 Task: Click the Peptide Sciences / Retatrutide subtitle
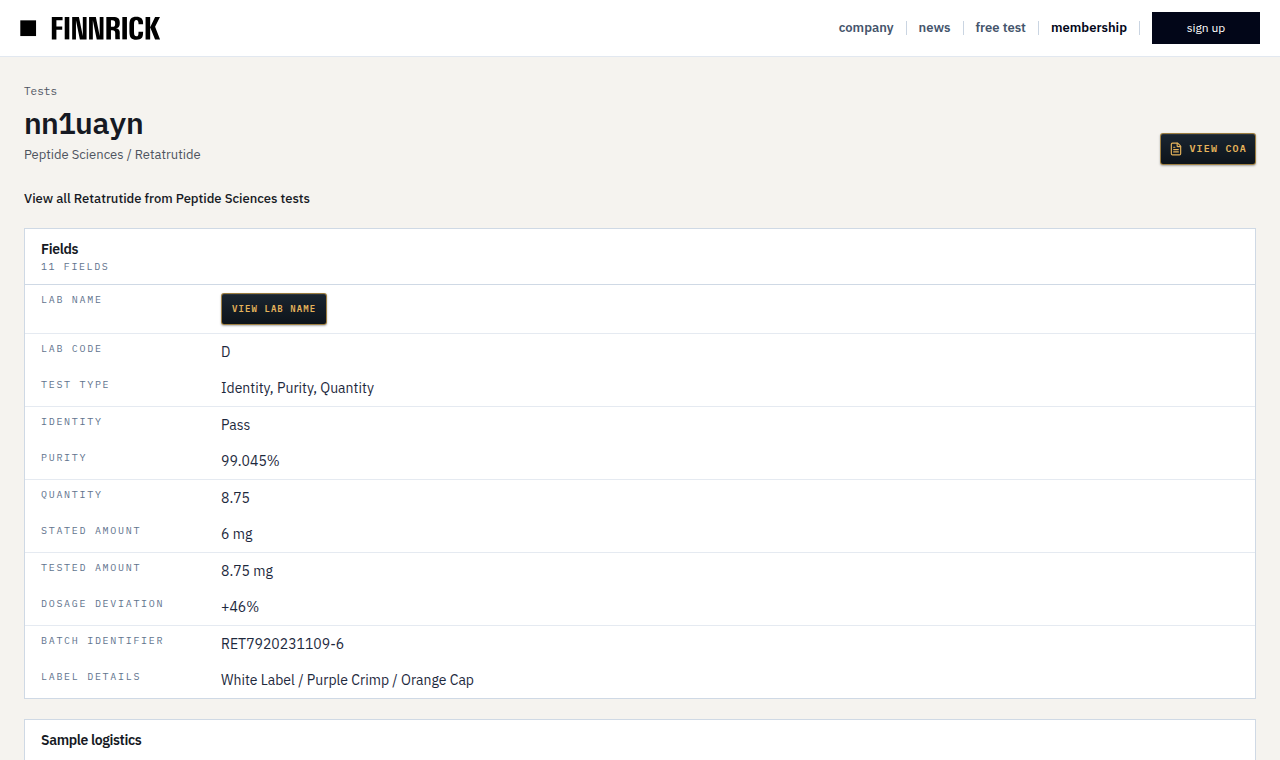tap(112, 155)
